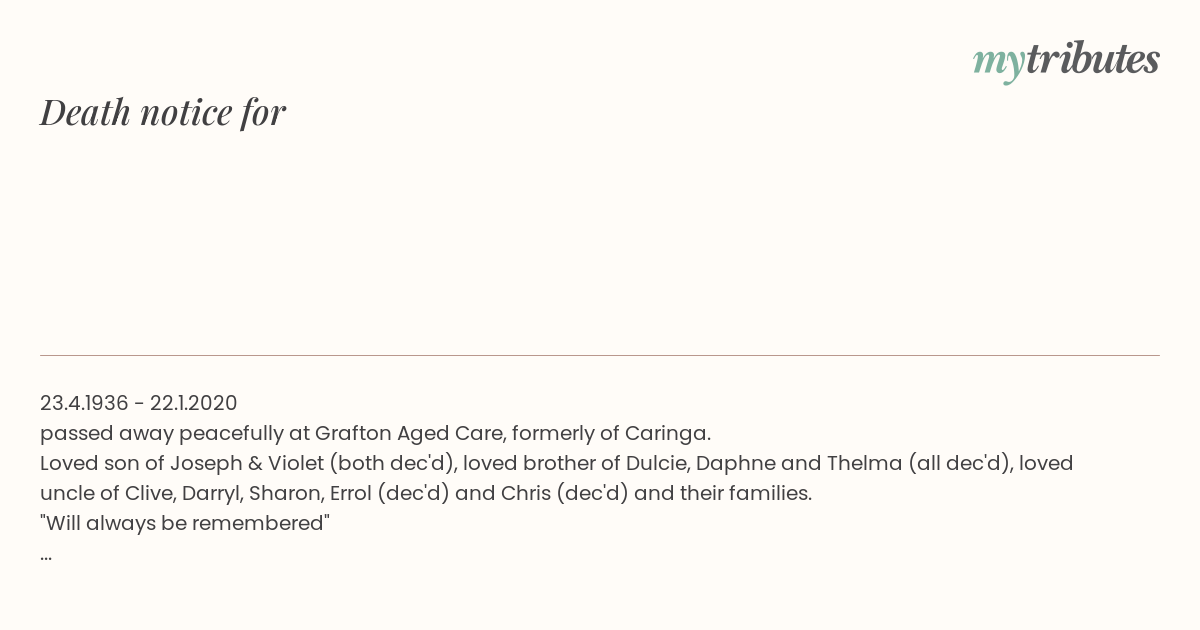Viewport: 1200px width, 630px height.
Task: Click the "passed away peacefully" line
Action: click(x=375, y=433)
